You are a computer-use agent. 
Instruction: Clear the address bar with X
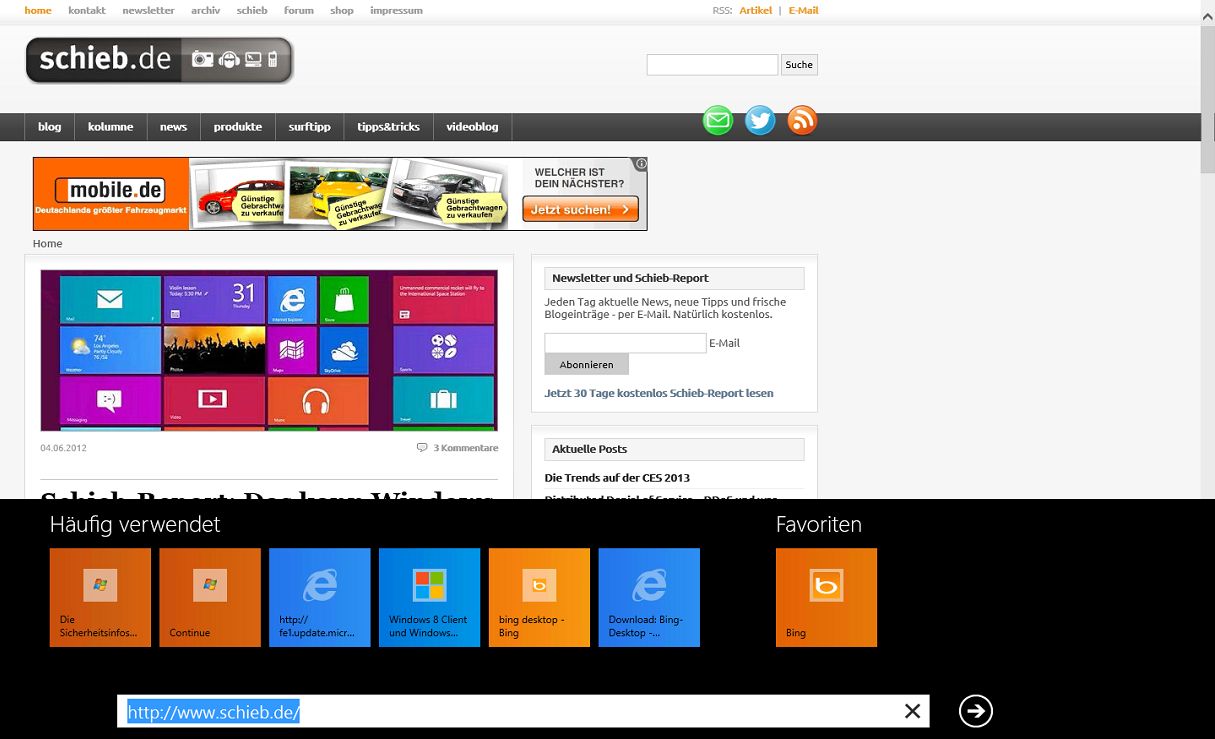(x=912, y=711)
